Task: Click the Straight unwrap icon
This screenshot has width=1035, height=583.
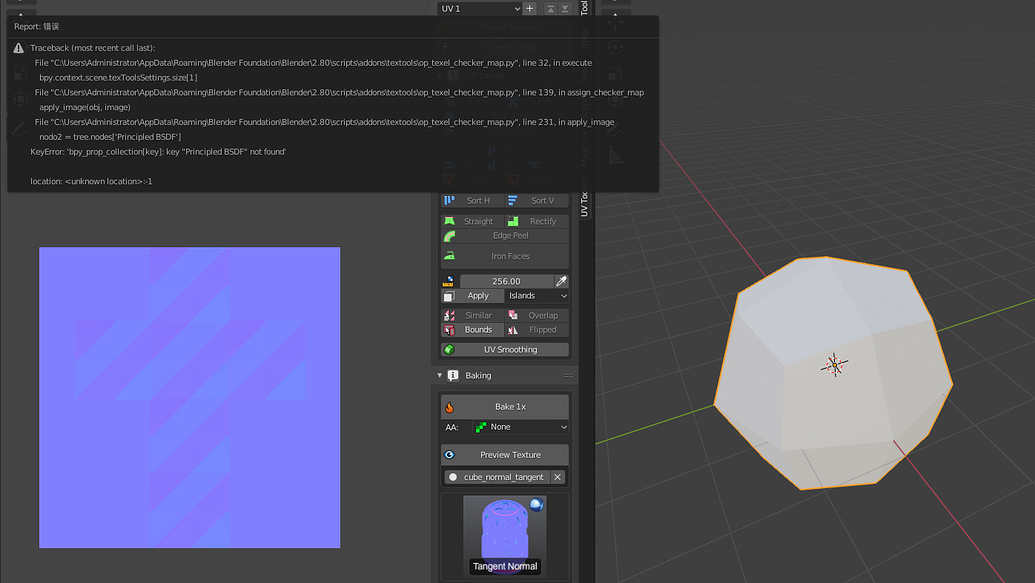Action: [x=451, y=220]
